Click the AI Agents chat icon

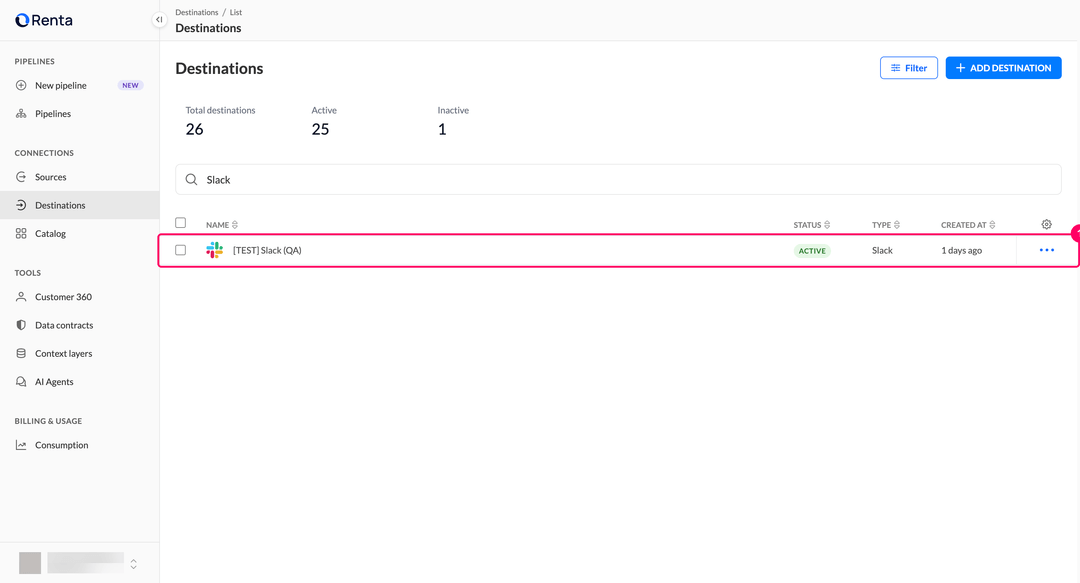tap(21, 382)
